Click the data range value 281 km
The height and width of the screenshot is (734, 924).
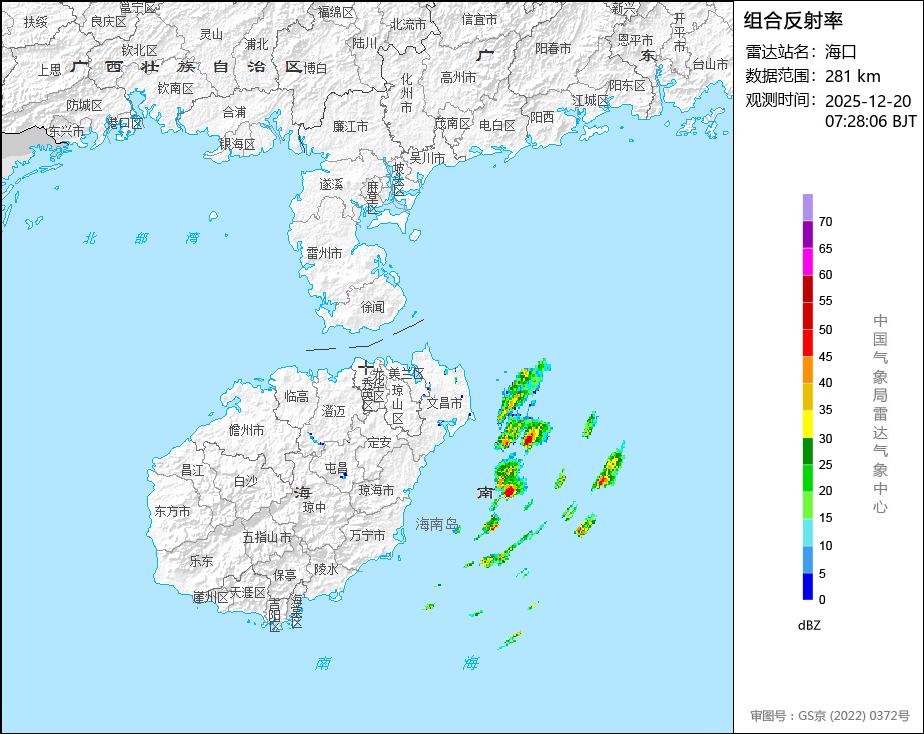[x=853, y=76]
